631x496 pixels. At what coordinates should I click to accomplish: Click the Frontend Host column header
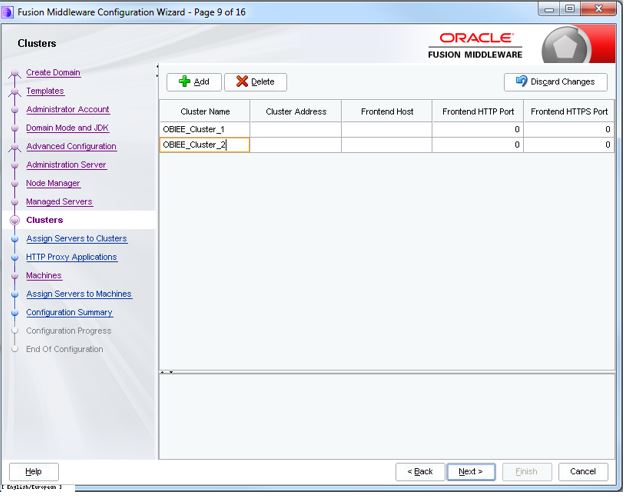[387, 111]
